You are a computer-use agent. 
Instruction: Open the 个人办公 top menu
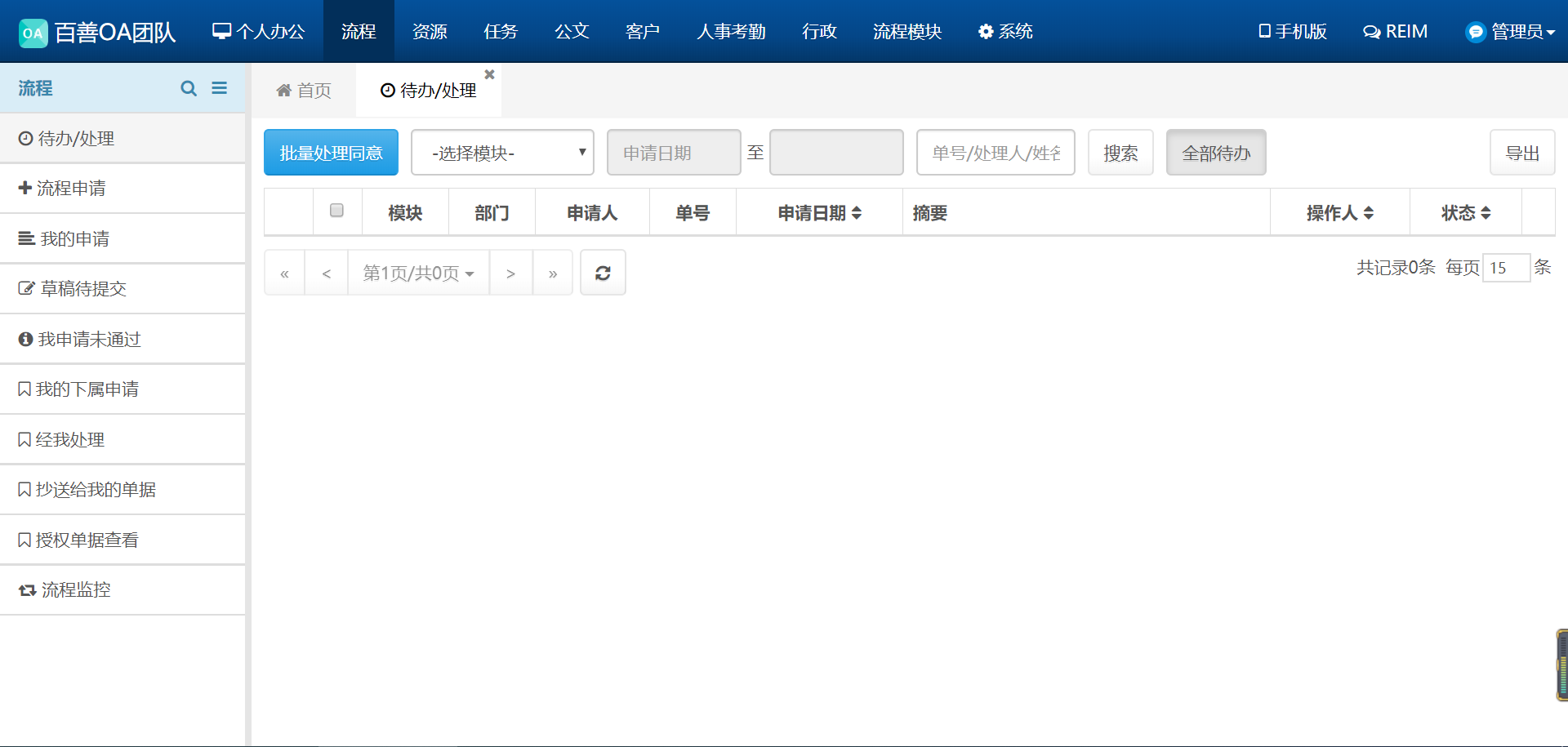[258, 32]
